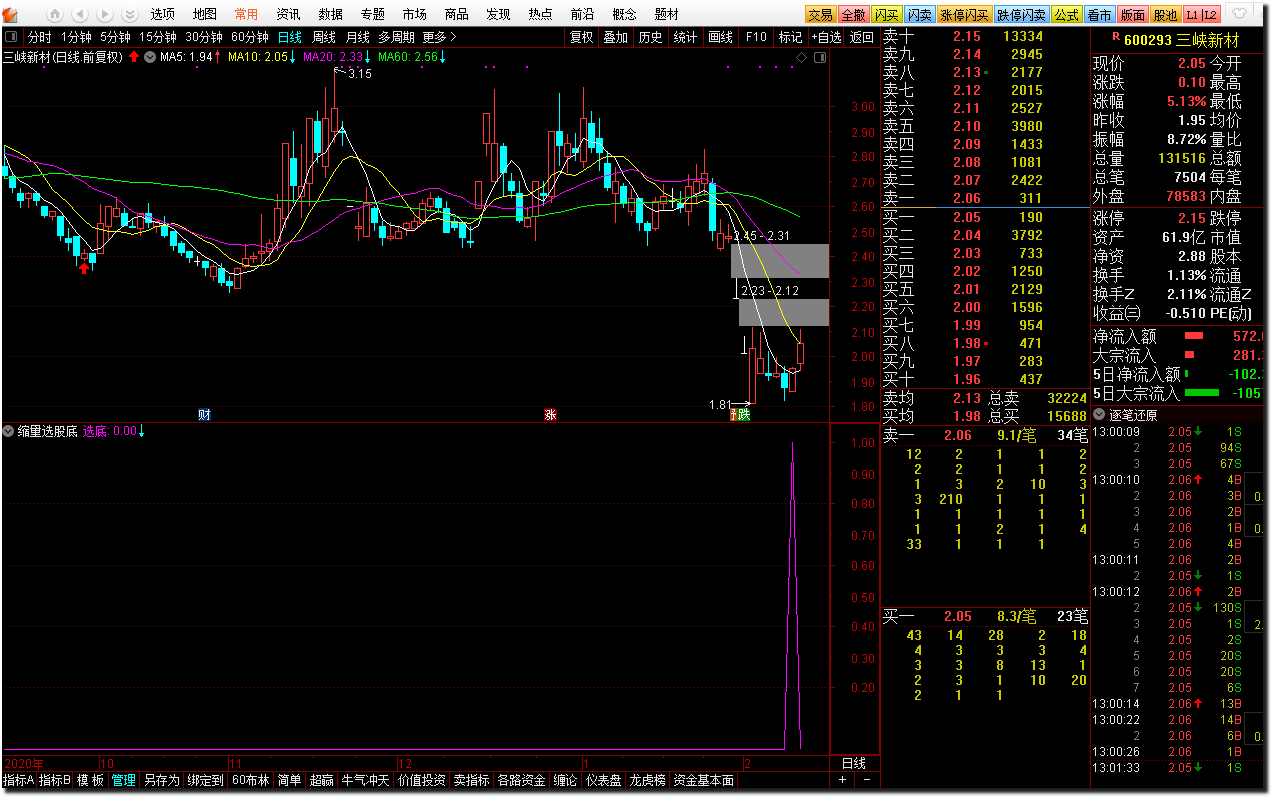Viewport: 1273px width, 797px height.
Task: Open the 选项 menu
Action: 163,14
